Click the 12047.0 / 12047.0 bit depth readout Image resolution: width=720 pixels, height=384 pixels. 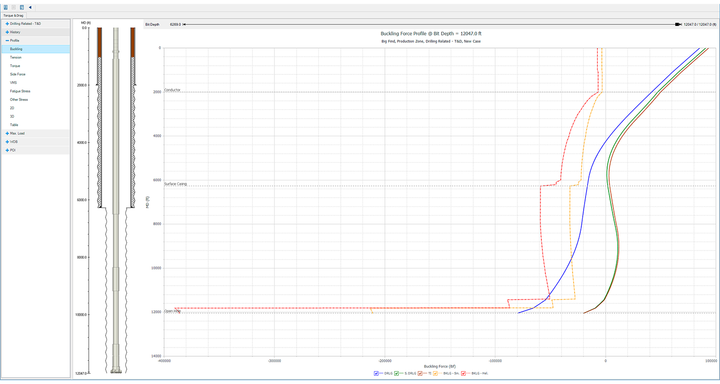(700, 24)
